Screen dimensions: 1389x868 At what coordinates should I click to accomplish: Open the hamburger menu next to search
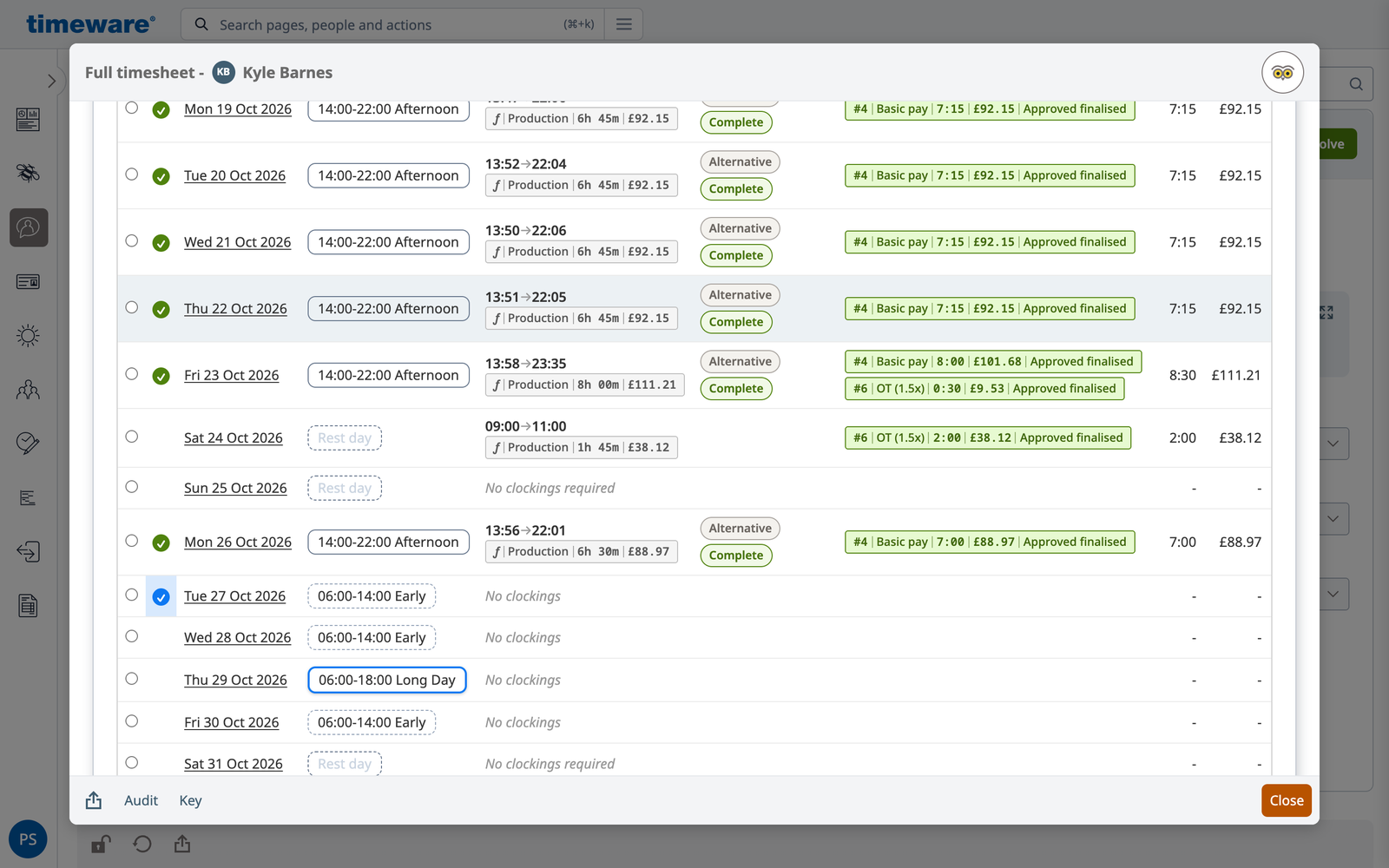pos(624,24)
